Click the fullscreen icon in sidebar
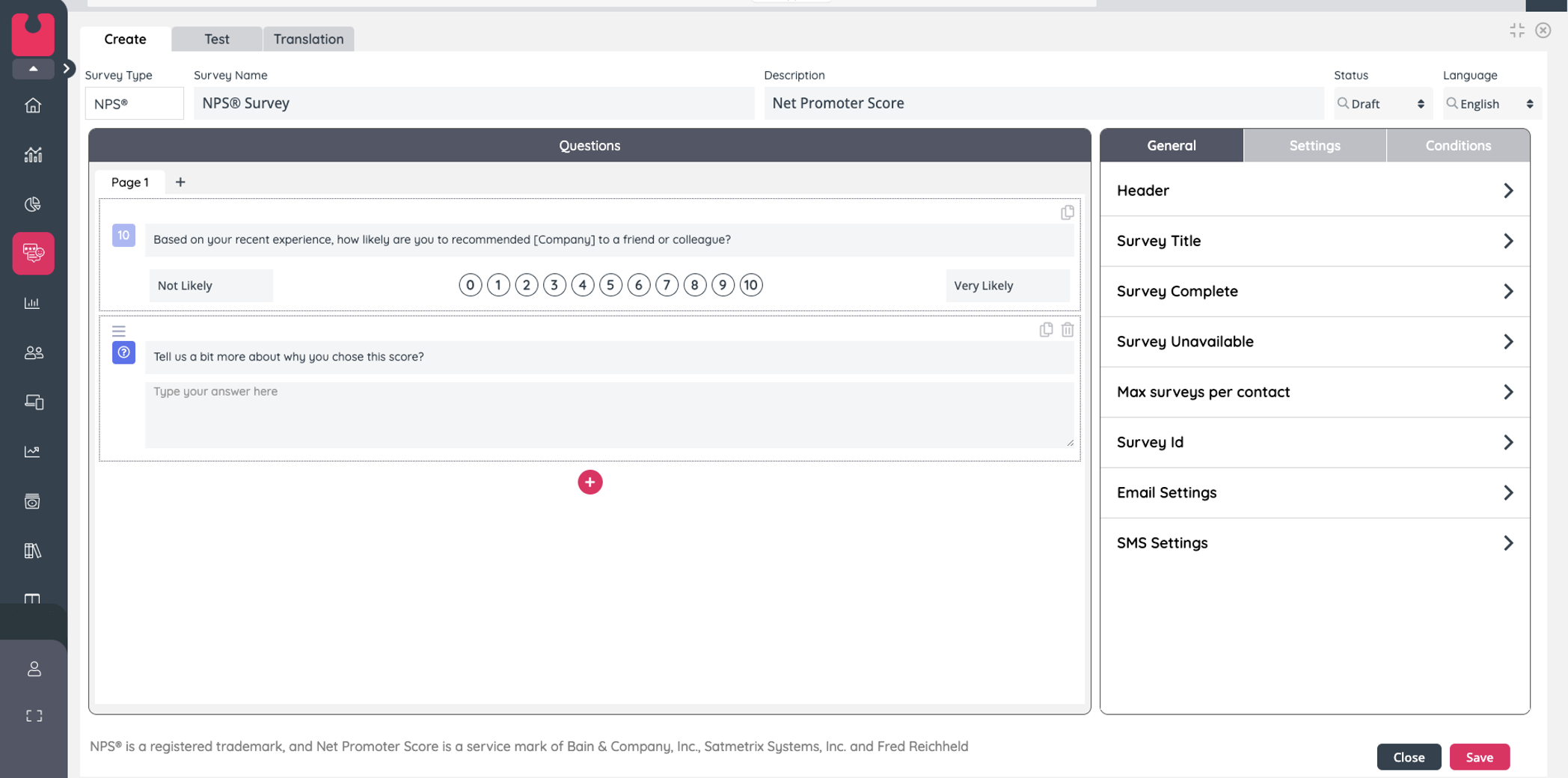This screenshot has height=778, width=1568. [34, 716]
